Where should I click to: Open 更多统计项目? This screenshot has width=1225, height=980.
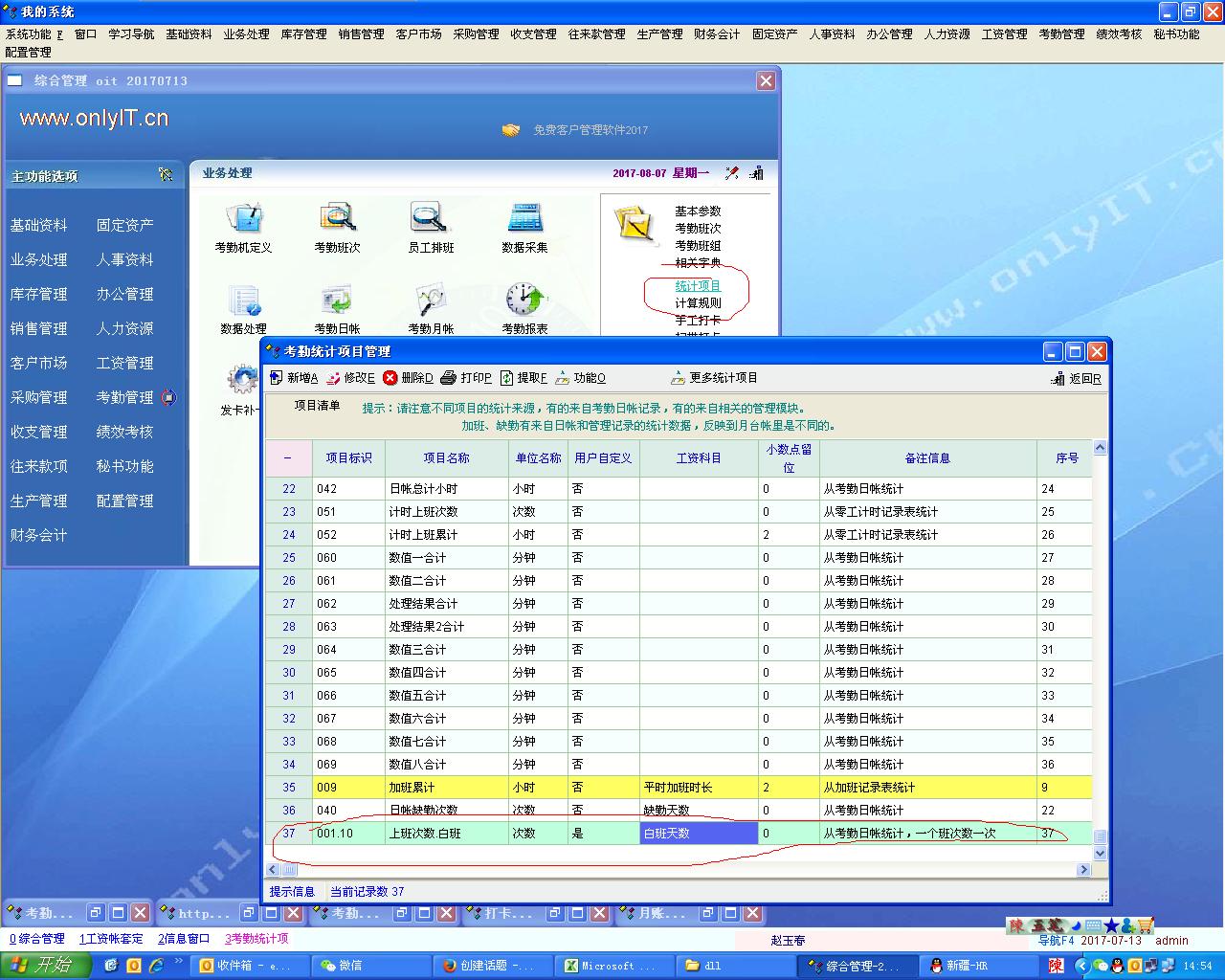click(x=714, y=378)
